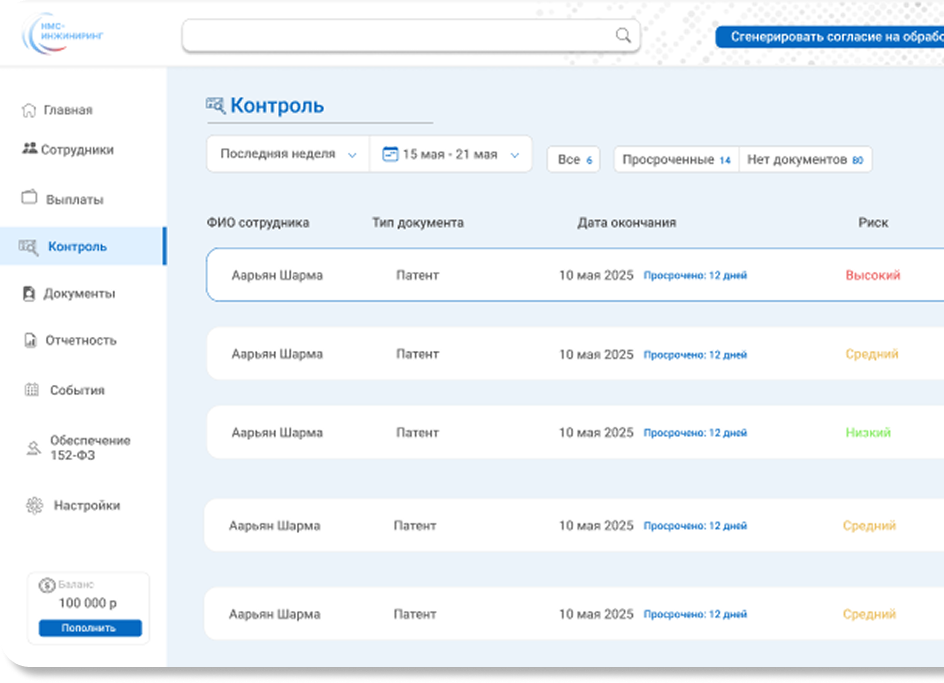This screenshot has width=944, height=683.
Task: Open the События events icon
Action: [30, 390]
